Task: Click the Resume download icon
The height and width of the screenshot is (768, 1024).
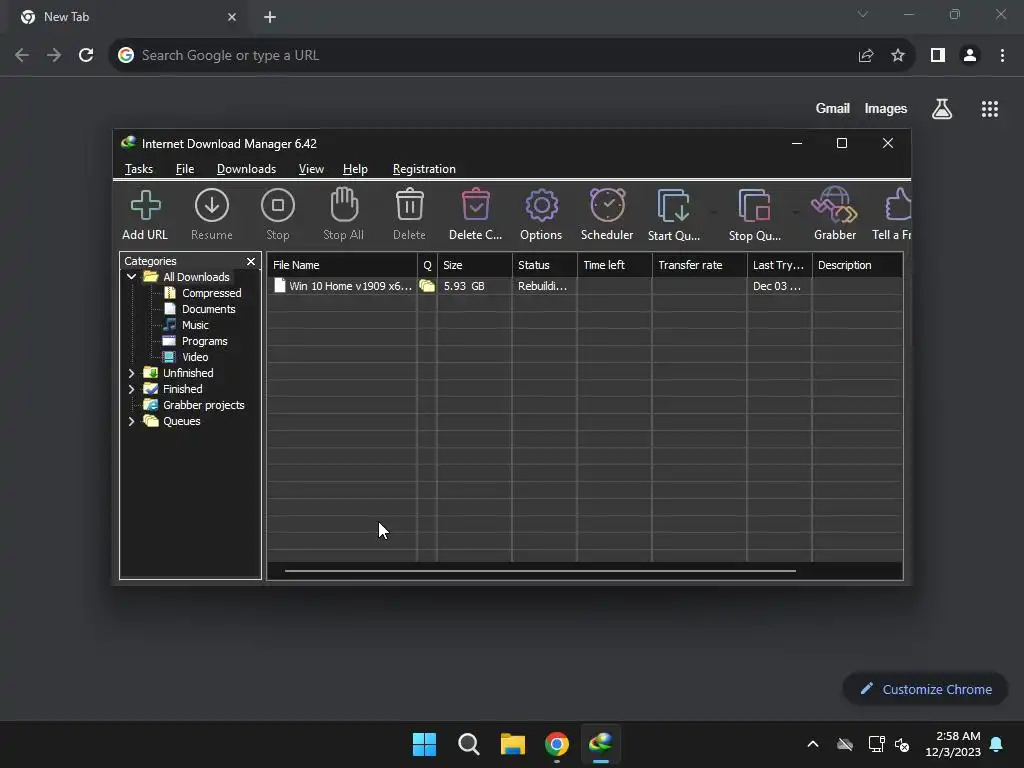Action: click(212, 206)
